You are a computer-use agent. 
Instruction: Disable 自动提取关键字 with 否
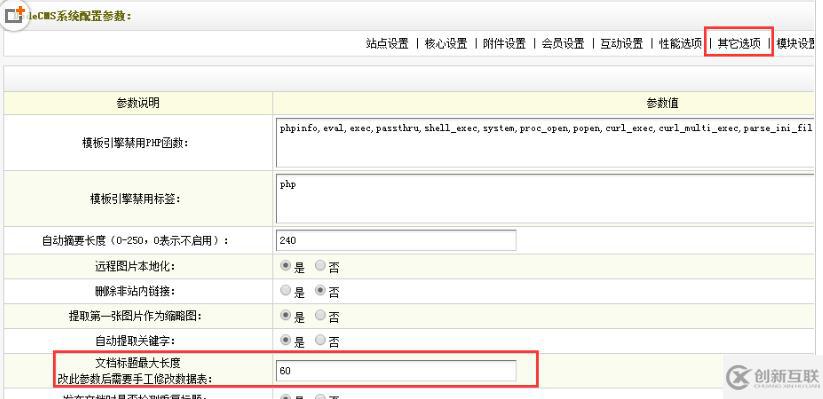[x=320, y=341]
